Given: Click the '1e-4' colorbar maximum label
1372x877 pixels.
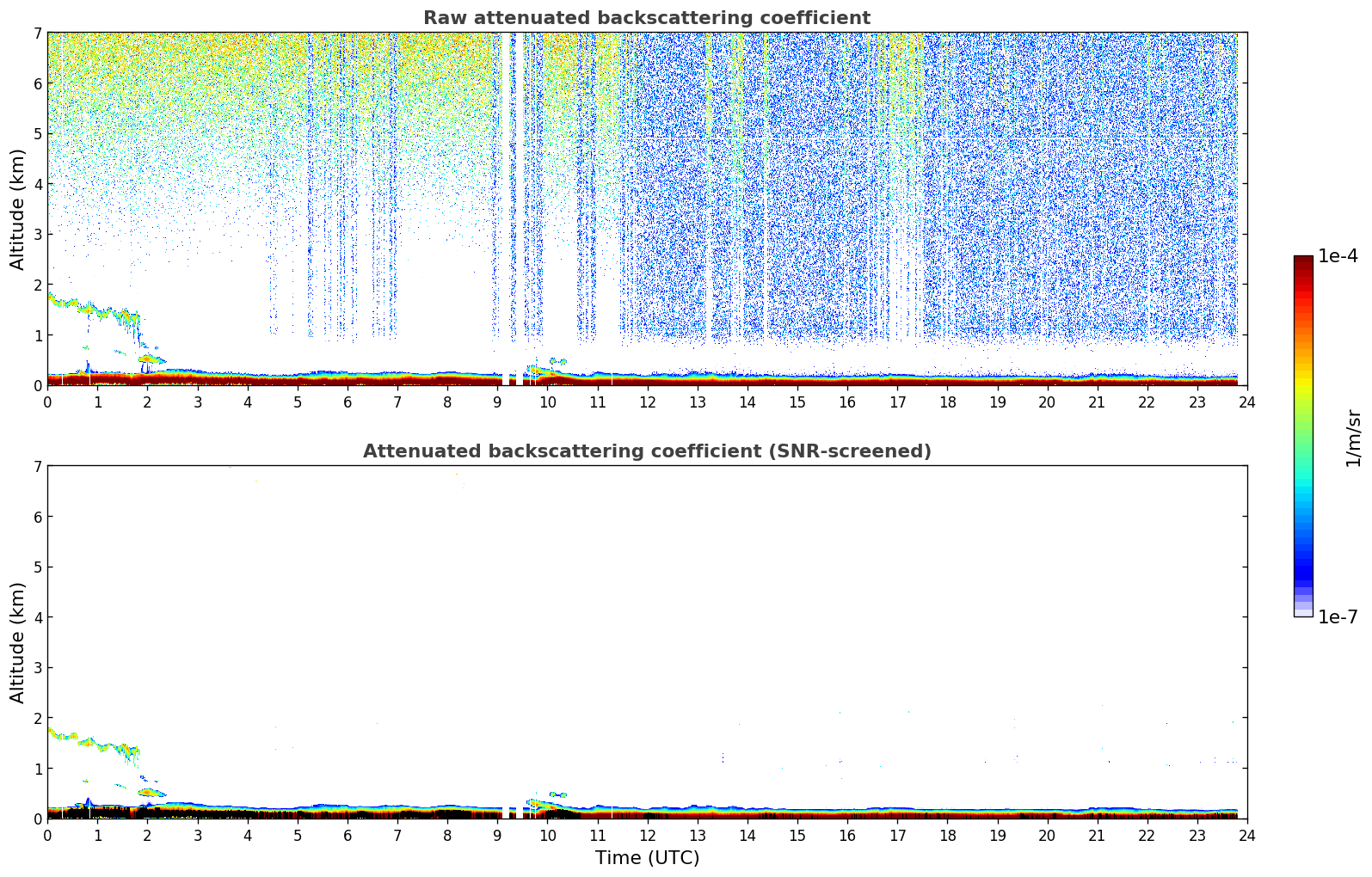Looking at the screenshot, I should coord(1338,256).
